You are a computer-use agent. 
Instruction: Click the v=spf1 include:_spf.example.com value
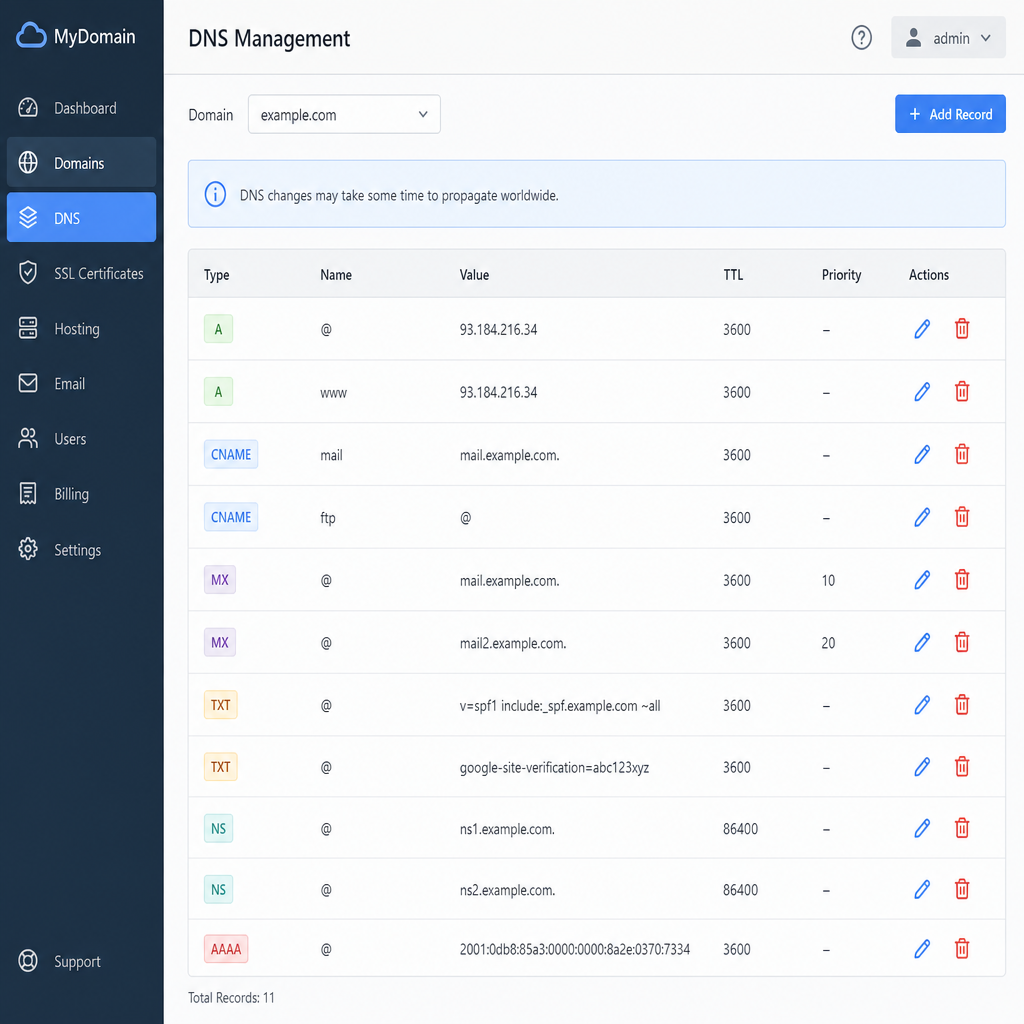coord(560,706)
